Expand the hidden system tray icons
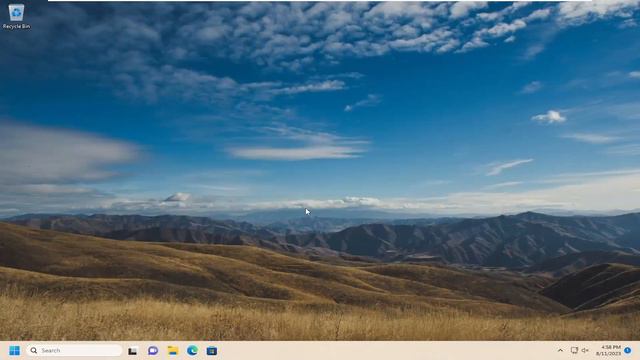The image size is (640, 360). tap(560, 351)
